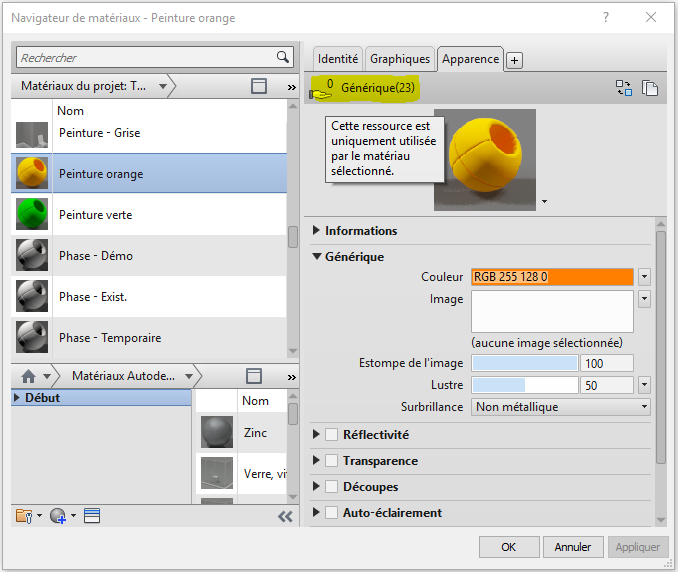Click the search magnifier icon

click(x=282, y=58)
